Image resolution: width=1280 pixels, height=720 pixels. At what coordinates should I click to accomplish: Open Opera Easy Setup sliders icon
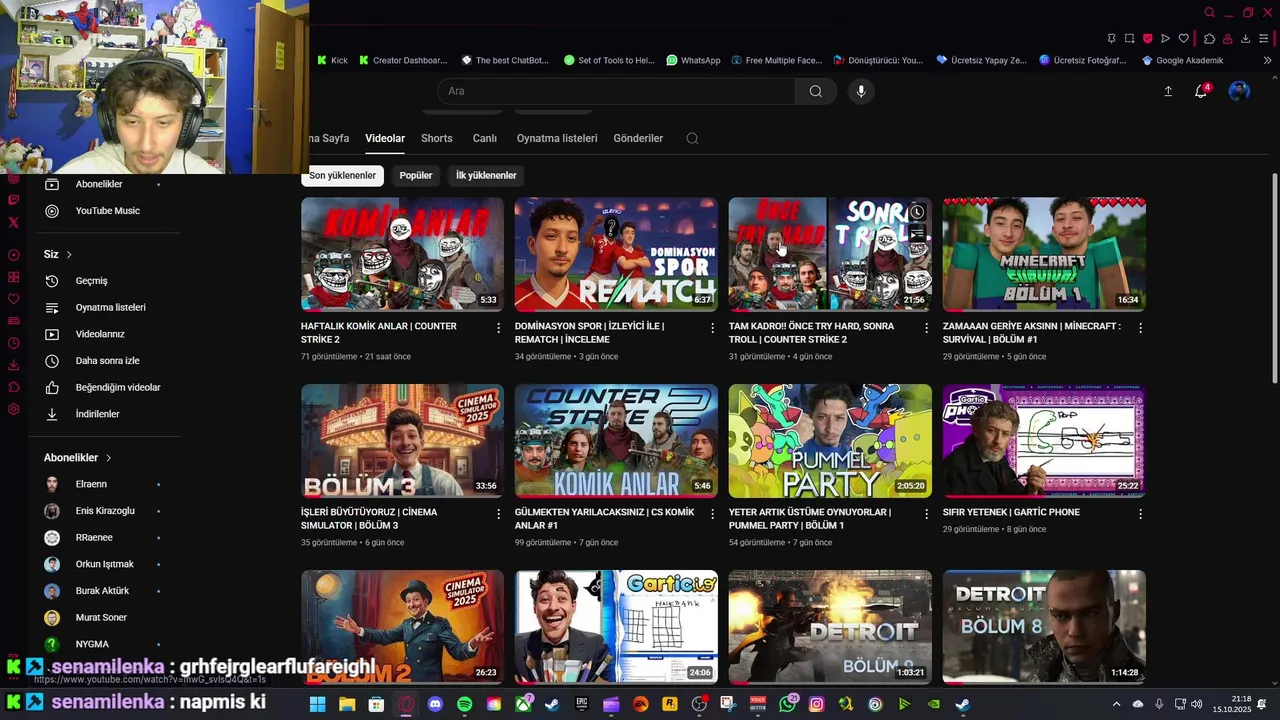click(1264, 39)
